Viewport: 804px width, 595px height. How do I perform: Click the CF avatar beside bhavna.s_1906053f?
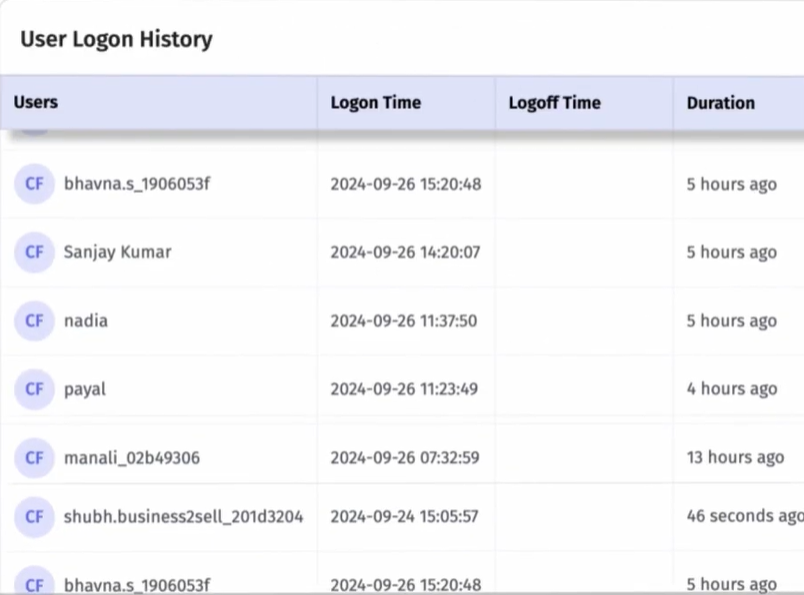click(33, 184)
